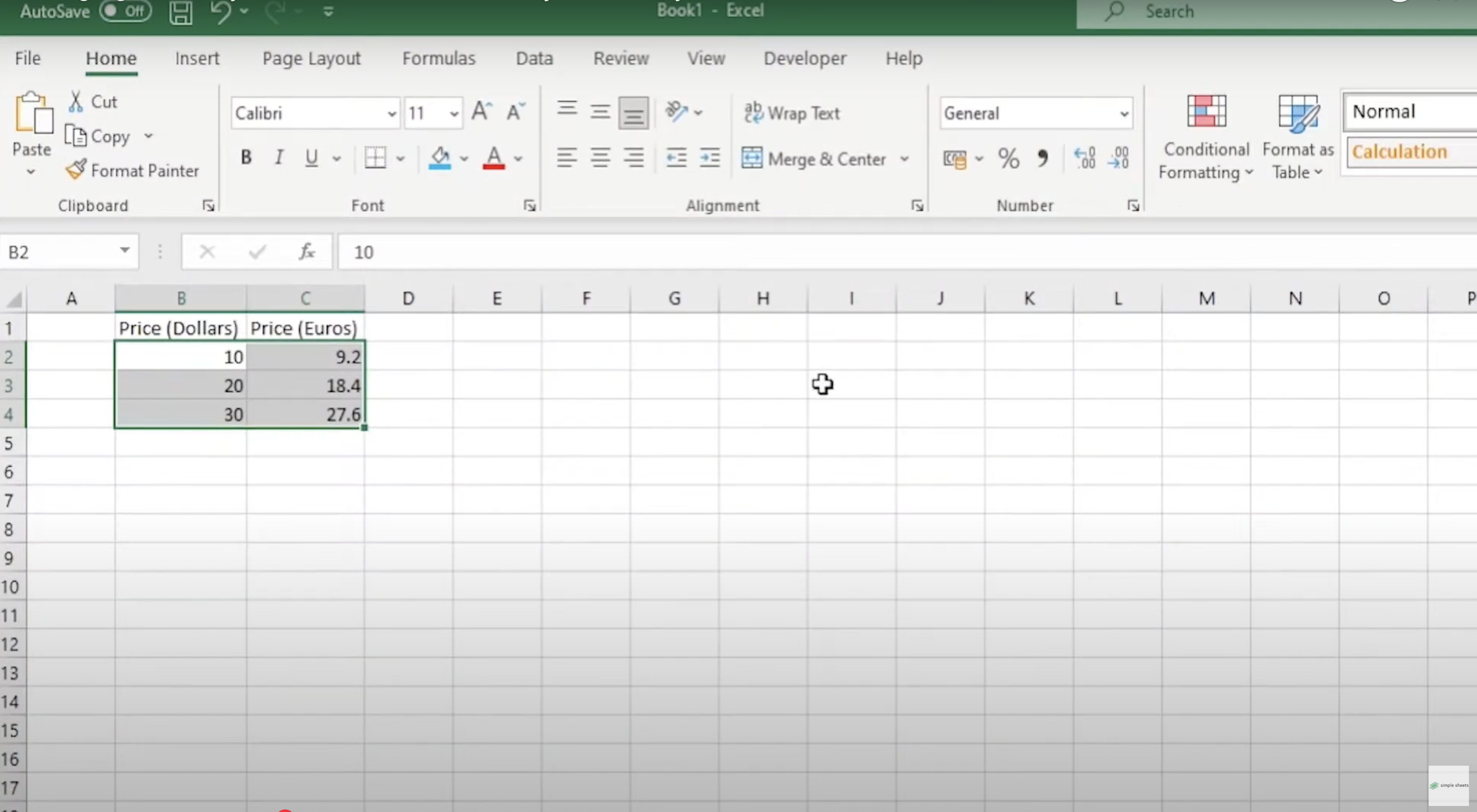Screen dimensions: 1477x812
Task: Expand the General number format dropdown
Action: (1124, 113)
